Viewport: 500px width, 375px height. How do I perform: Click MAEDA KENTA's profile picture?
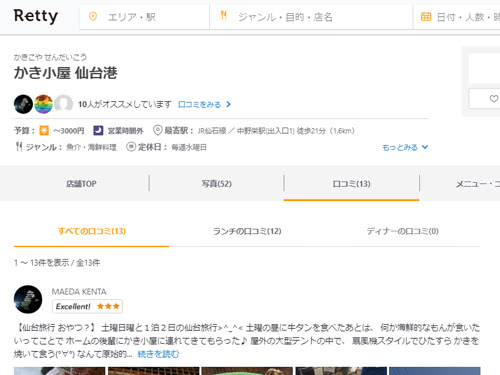coord(28,299)
